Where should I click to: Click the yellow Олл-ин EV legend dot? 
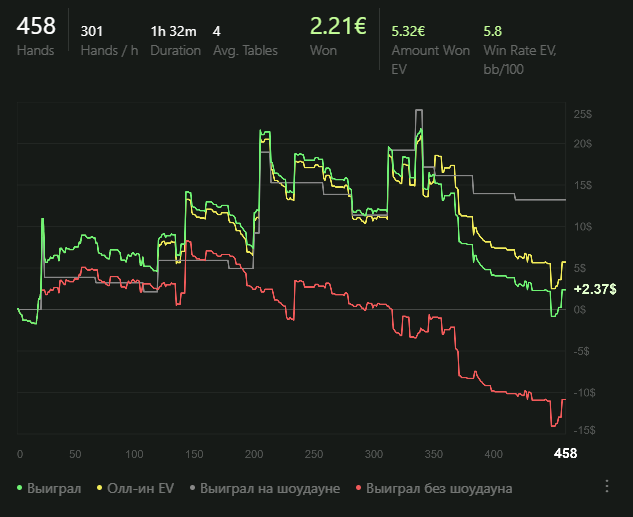pos(99,488)
